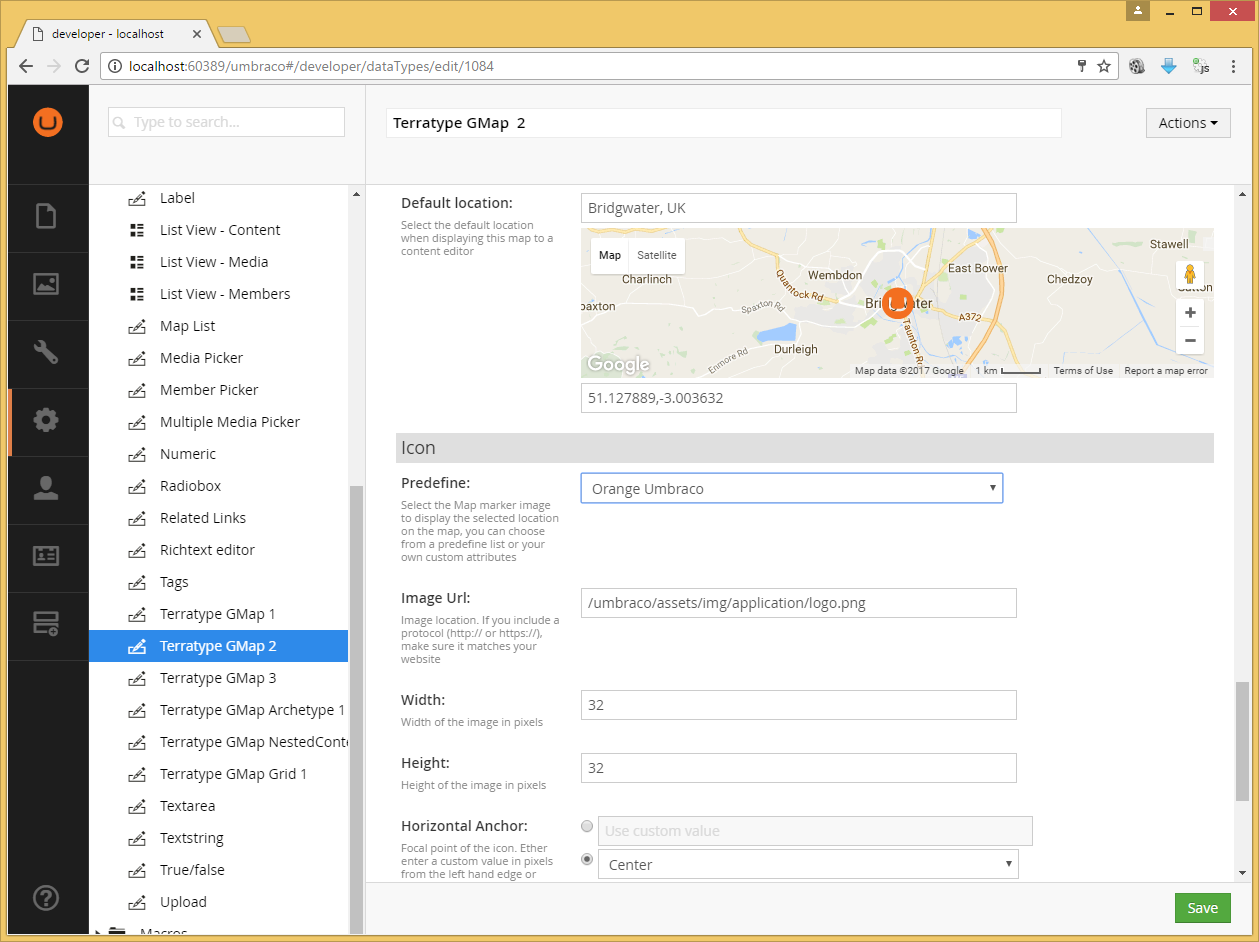
Task: Click the coordinates field 51.127889,-3.003632
Action: [x=799, y=398]
